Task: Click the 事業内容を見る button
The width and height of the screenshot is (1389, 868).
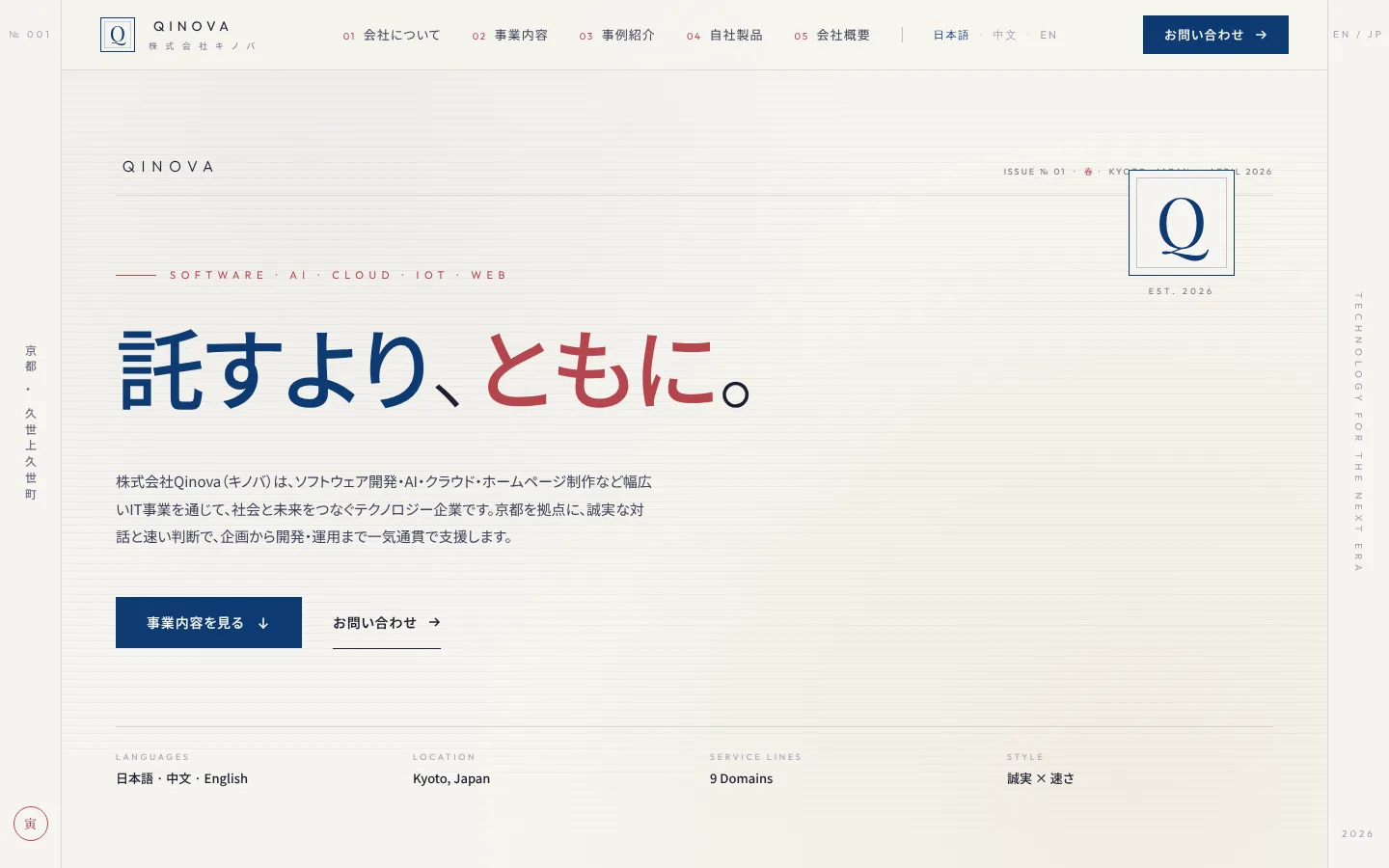Action: click(208, 623)
